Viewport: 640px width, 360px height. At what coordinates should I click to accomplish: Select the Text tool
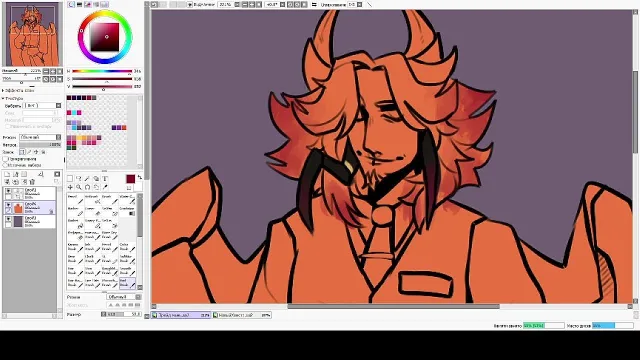click(x=105, y=179)
